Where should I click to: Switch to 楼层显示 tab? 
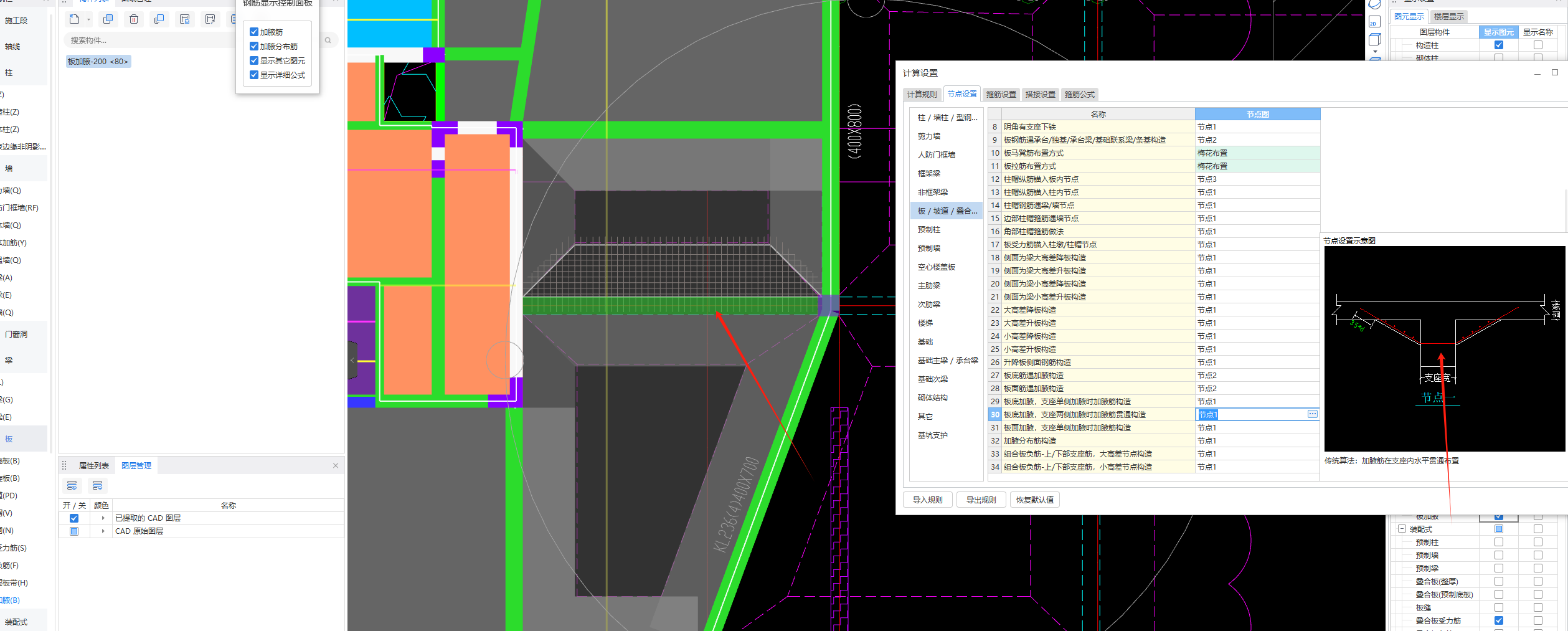1449,16
